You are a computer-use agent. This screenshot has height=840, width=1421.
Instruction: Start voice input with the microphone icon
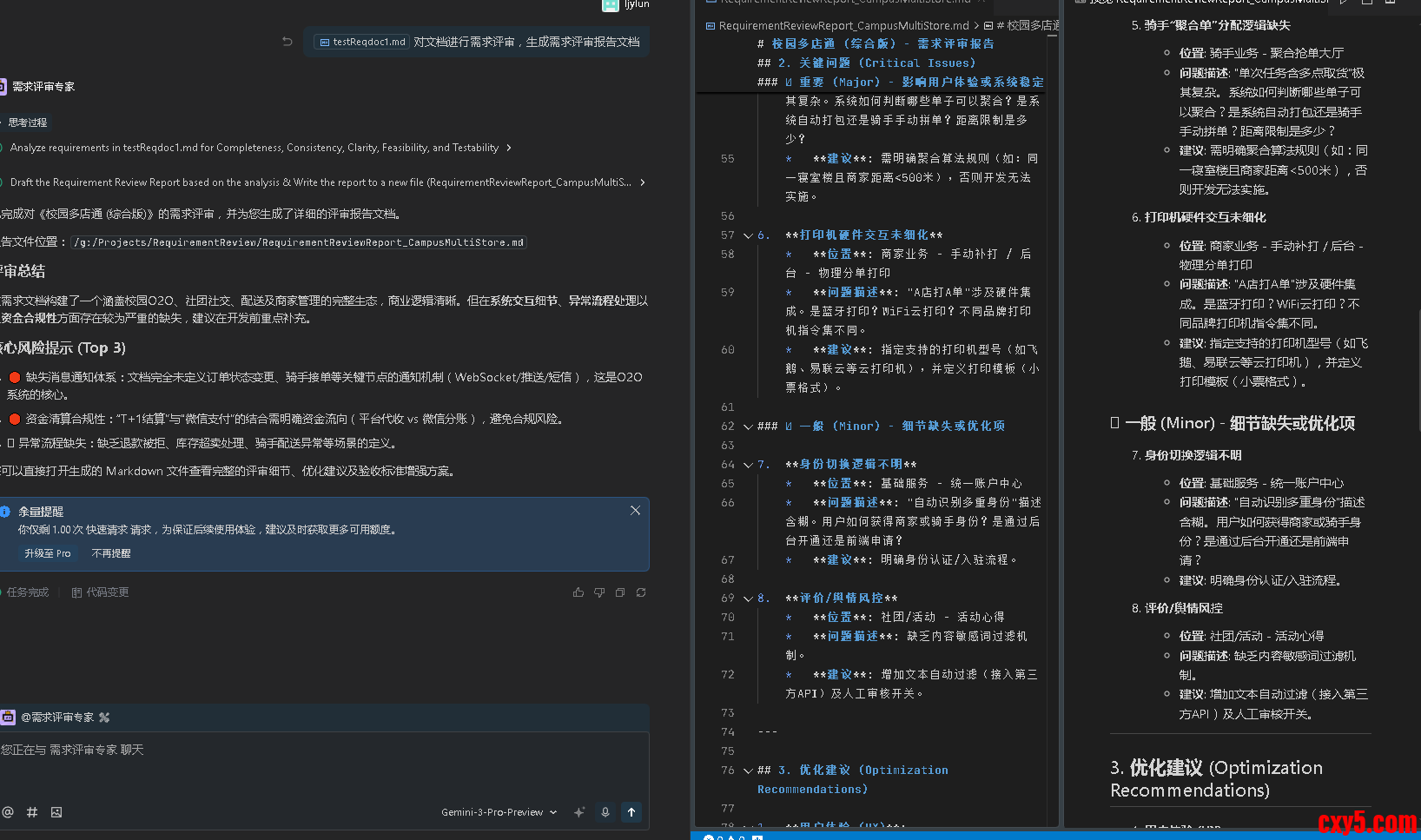pyautogui.click(x=605, y=812)
